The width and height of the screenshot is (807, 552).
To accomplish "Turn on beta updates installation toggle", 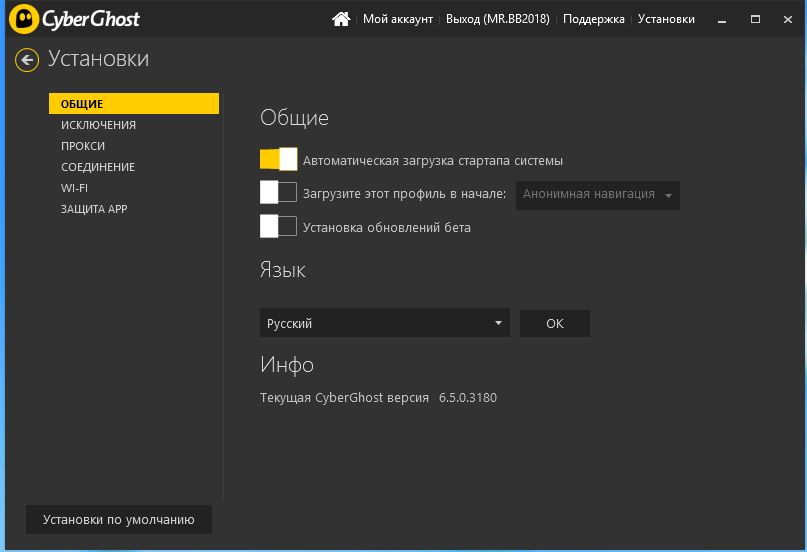I will (x=278, y=226).
